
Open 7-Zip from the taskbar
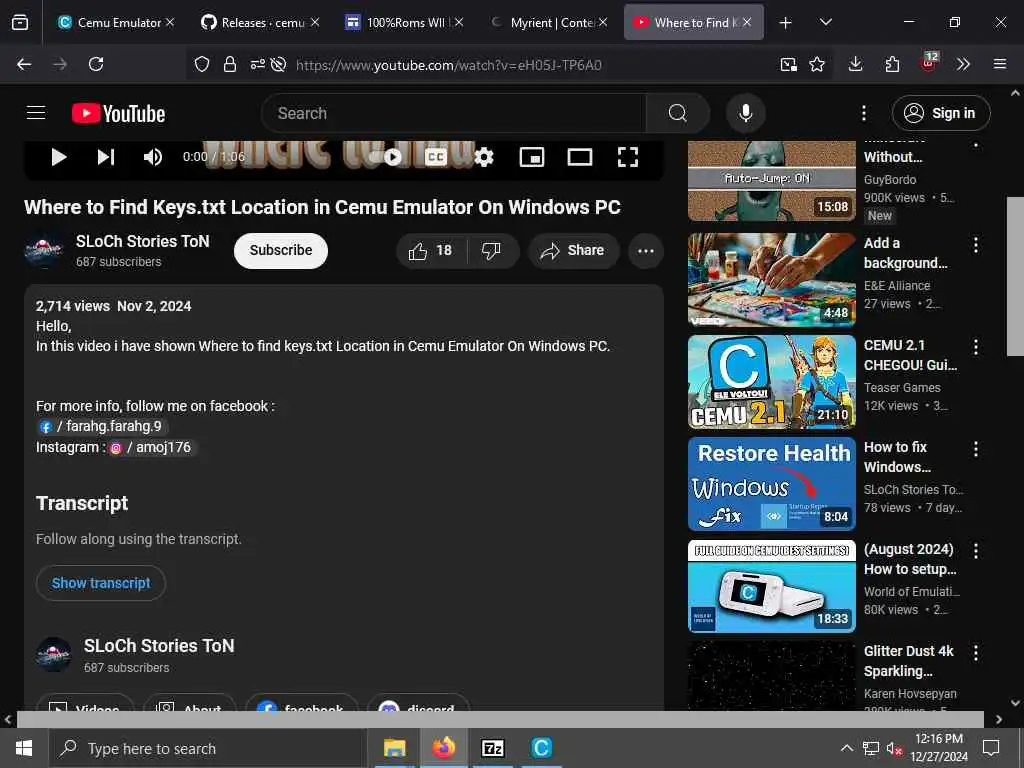492,748
